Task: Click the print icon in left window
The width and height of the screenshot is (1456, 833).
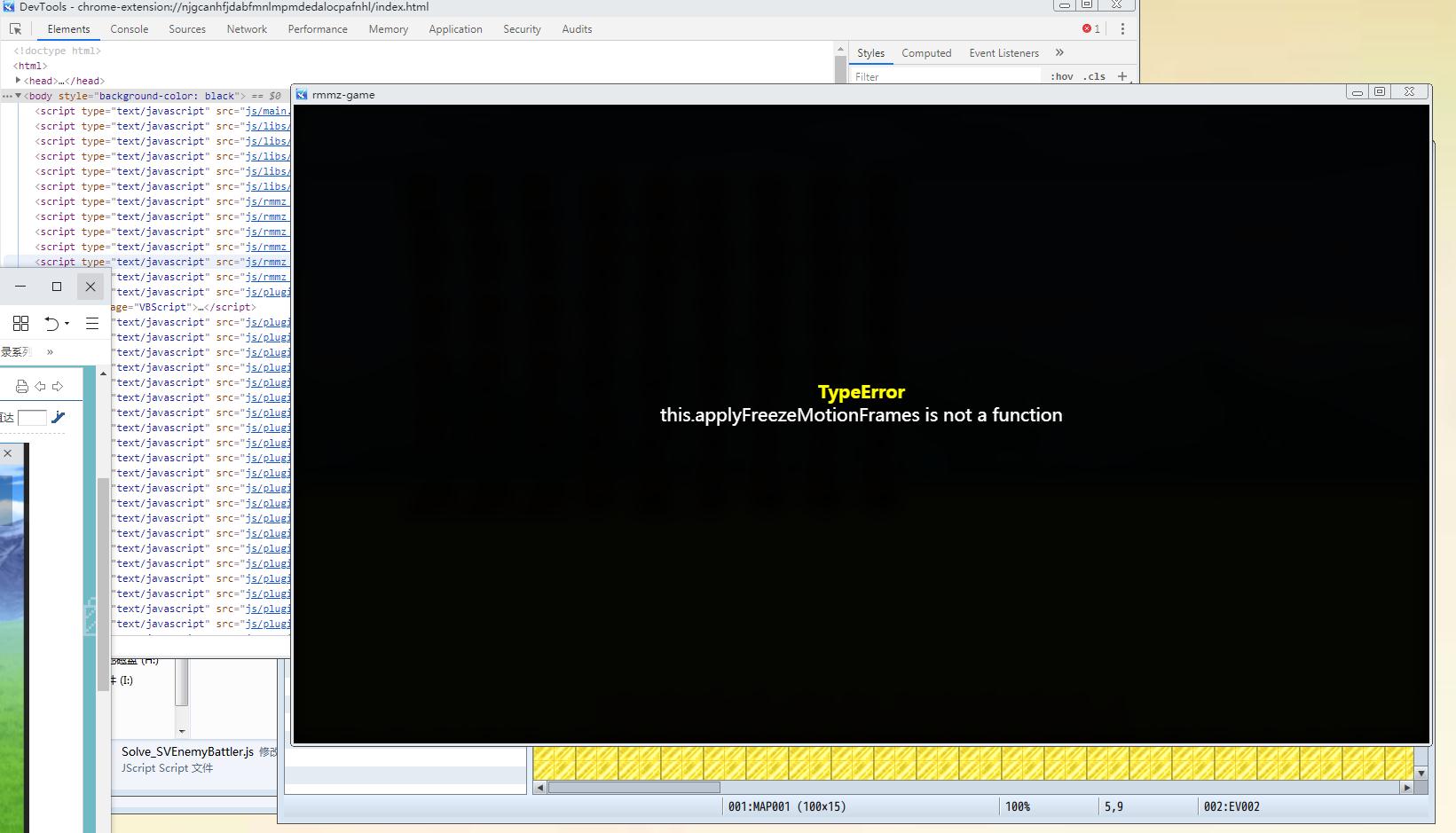Action: click(x=21, y=386)
